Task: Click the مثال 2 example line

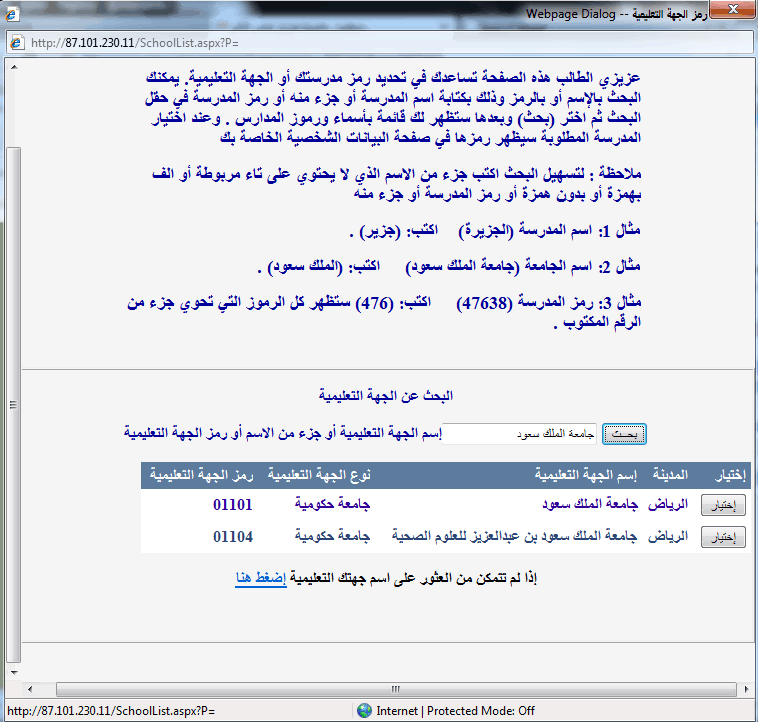Action: click(x=449, y=267)
